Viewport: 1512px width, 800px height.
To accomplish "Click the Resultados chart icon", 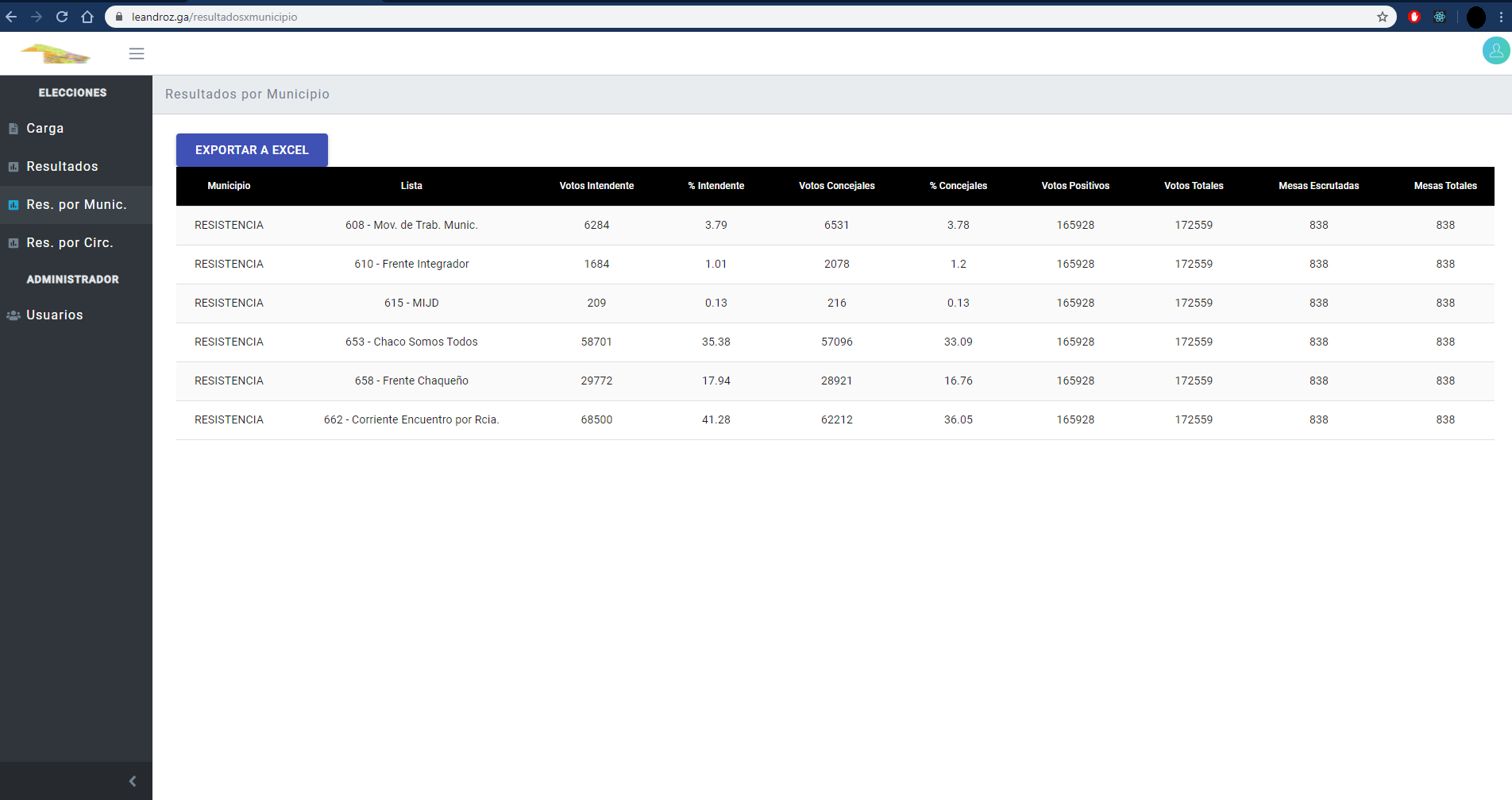I will tap(13, 167).
